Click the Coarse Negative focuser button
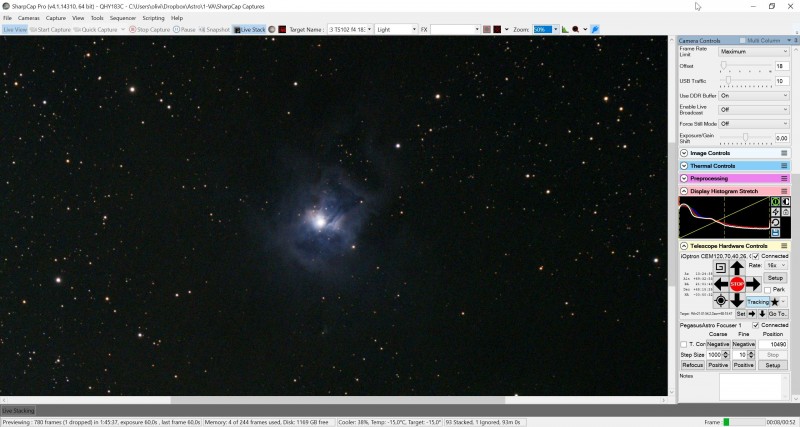 click(718, 344)
